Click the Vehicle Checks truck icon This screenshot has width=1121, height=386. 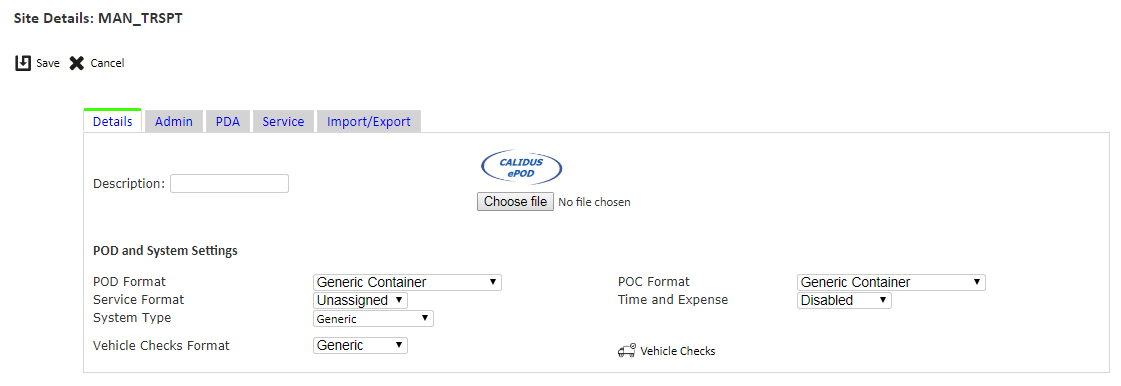click(x=627, y=350)
